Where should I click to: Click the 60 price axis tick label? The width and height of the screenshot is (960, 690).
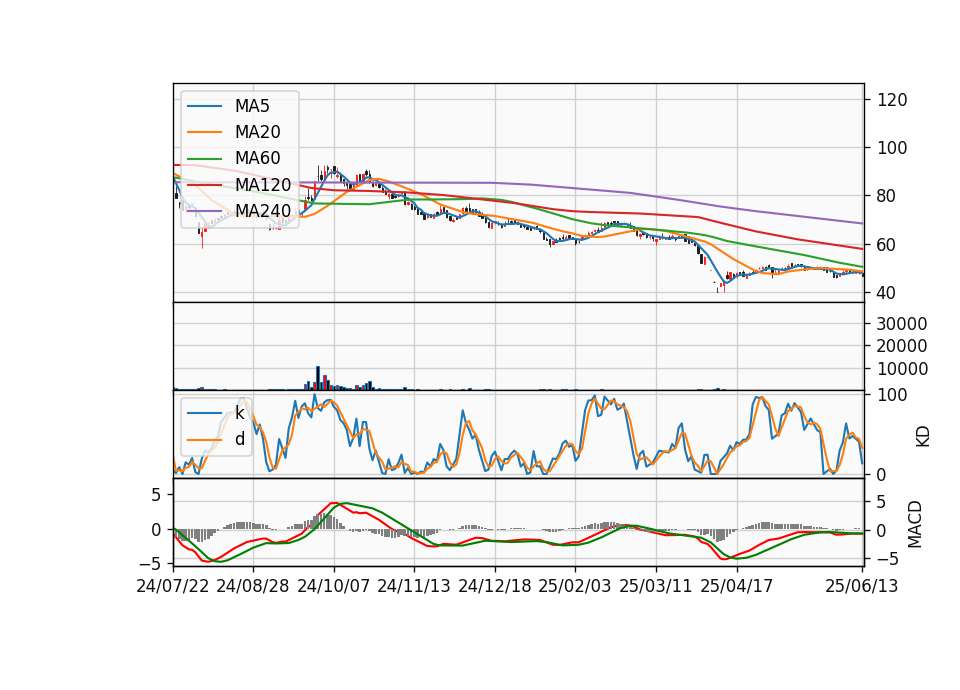tap(887, 245)
